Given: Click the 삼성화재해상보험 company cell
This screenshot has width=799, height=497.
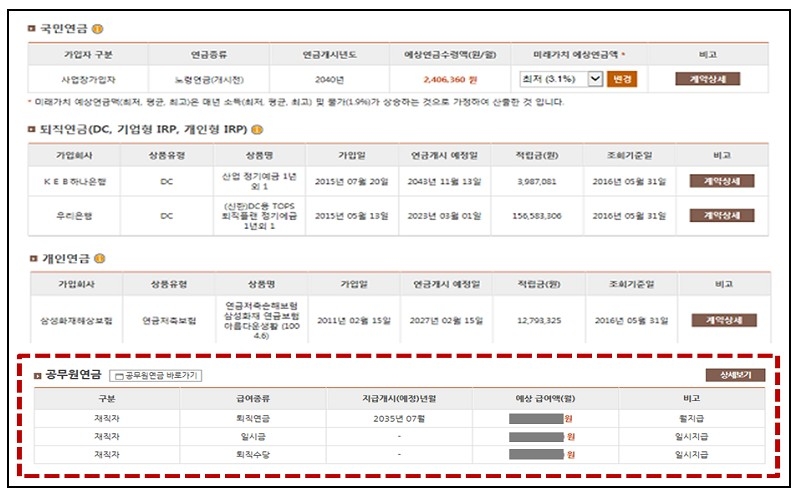Looking at the screenshot, I should tap(76, 321).
